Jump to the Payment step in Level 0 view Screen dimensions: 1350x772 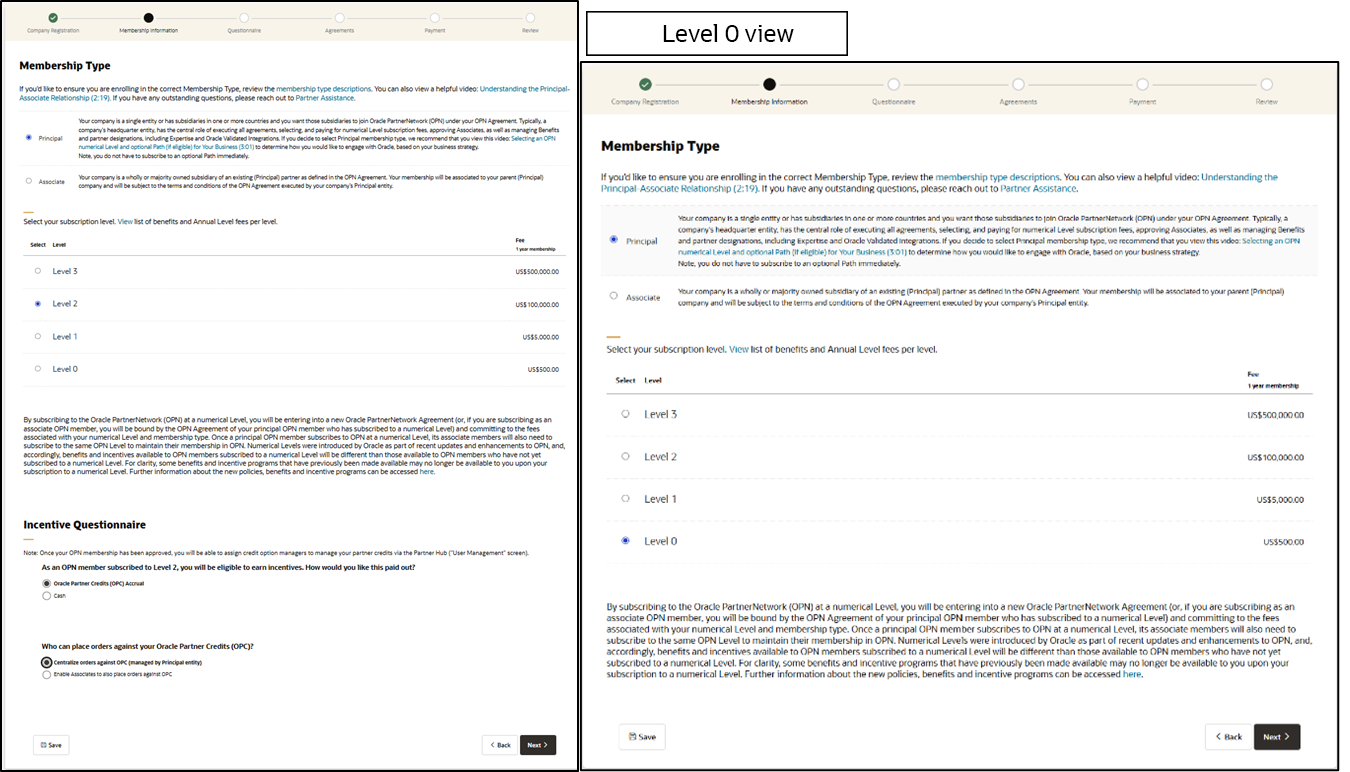point(1142,84)
